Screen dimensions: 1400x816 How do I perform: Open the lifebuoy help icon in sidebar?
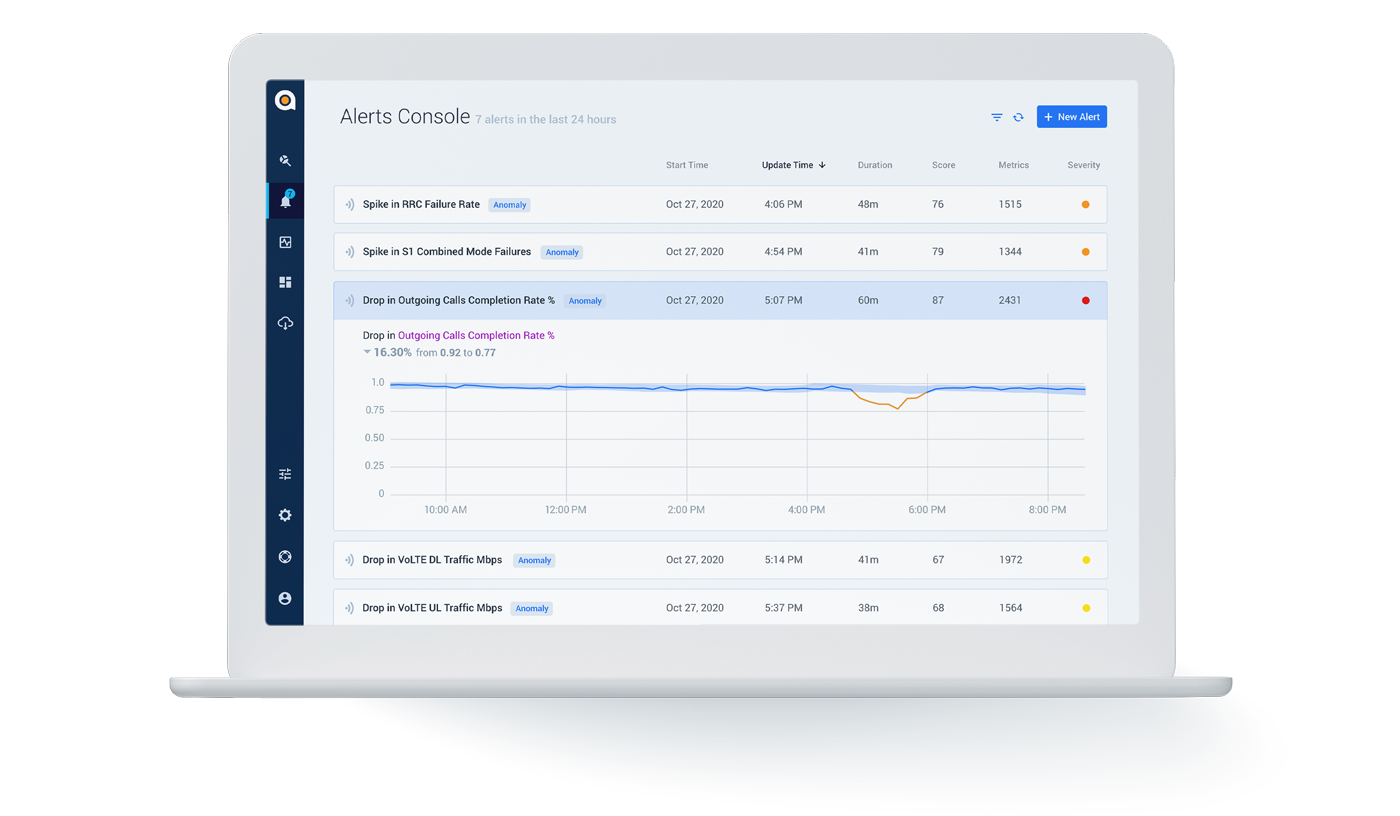(285, 557)
